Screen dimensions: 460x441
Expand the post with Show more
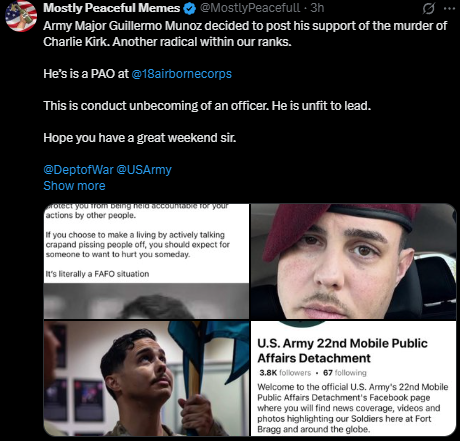point(74,186)
